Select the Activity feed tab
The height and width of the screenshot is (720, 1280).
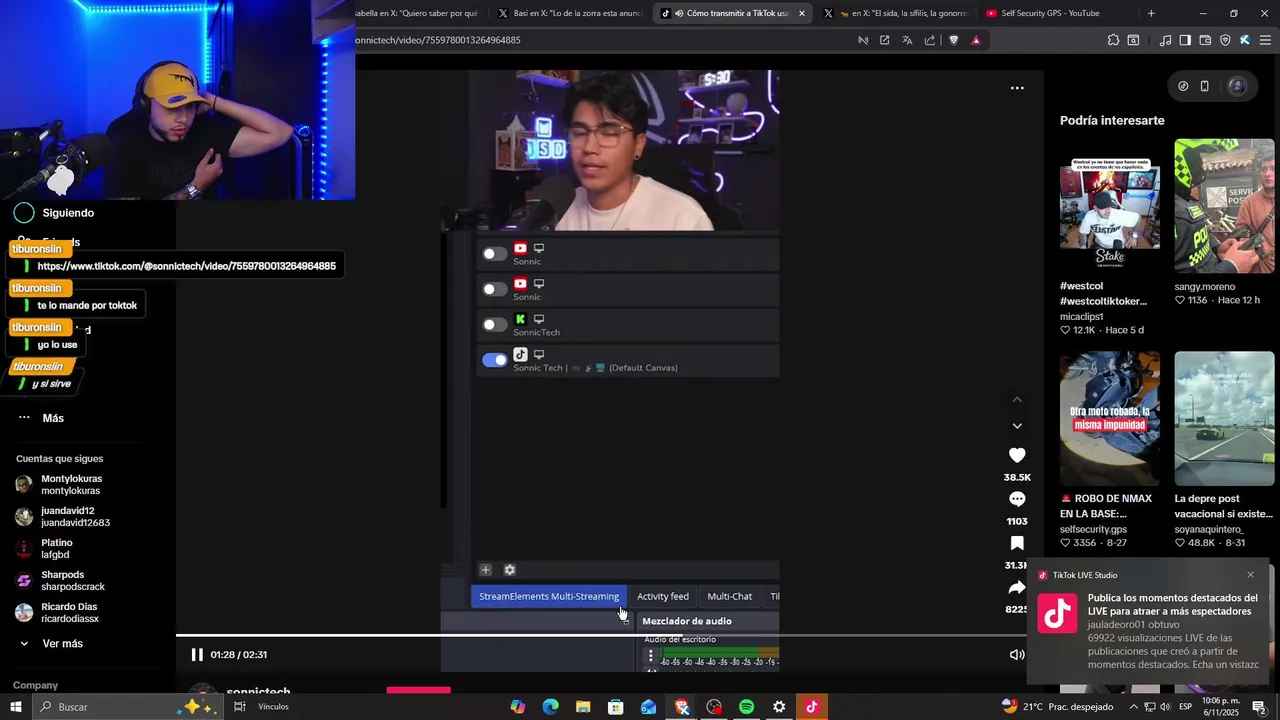(663, 596)
